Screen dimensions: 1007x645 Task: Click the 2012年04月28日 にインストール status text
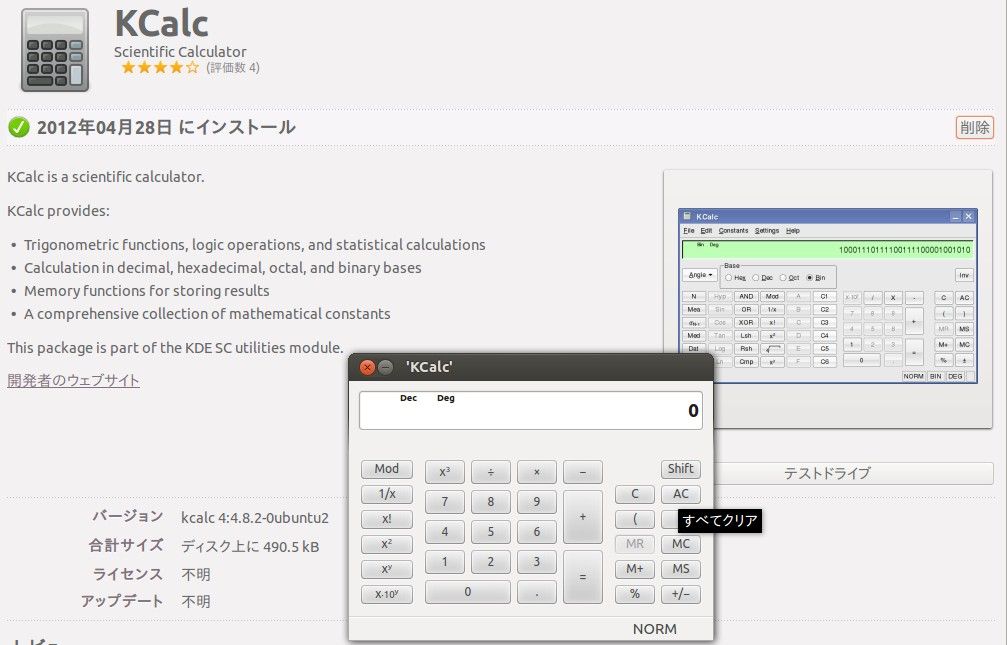click(x=166, y=127)
